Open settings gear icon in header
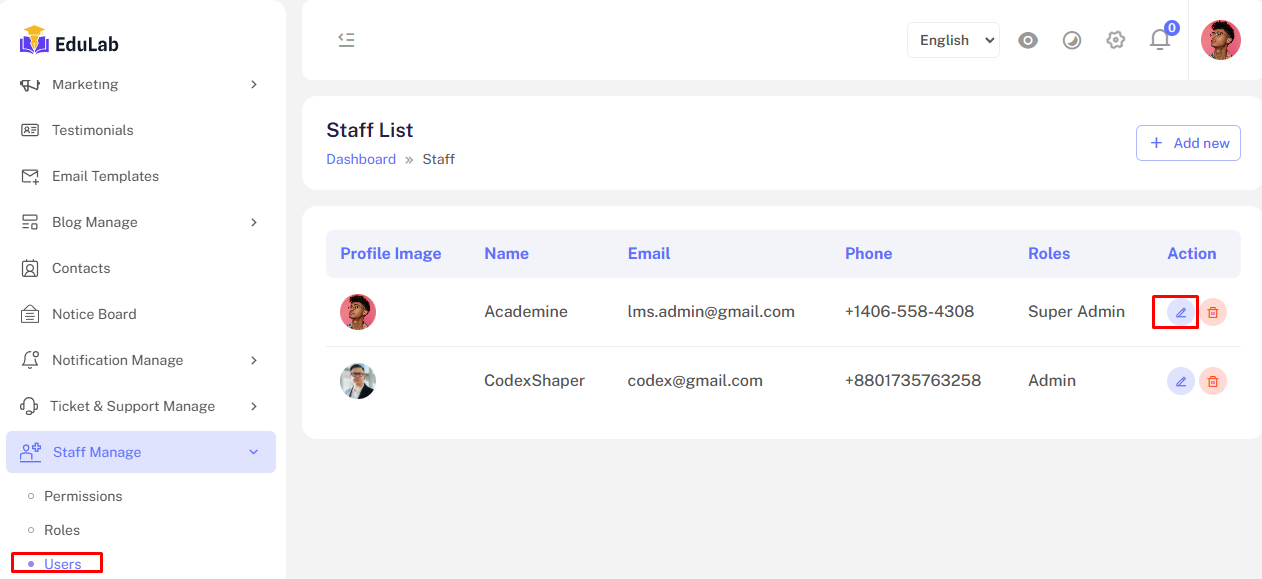 pyautogui.click(x=1115, y=40)
